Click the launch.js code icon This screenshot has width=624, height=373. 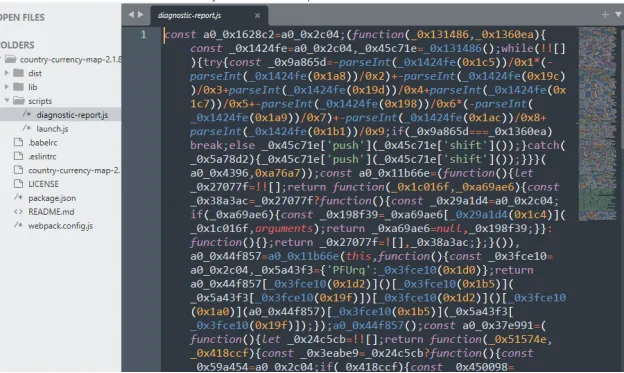point(27,128)
